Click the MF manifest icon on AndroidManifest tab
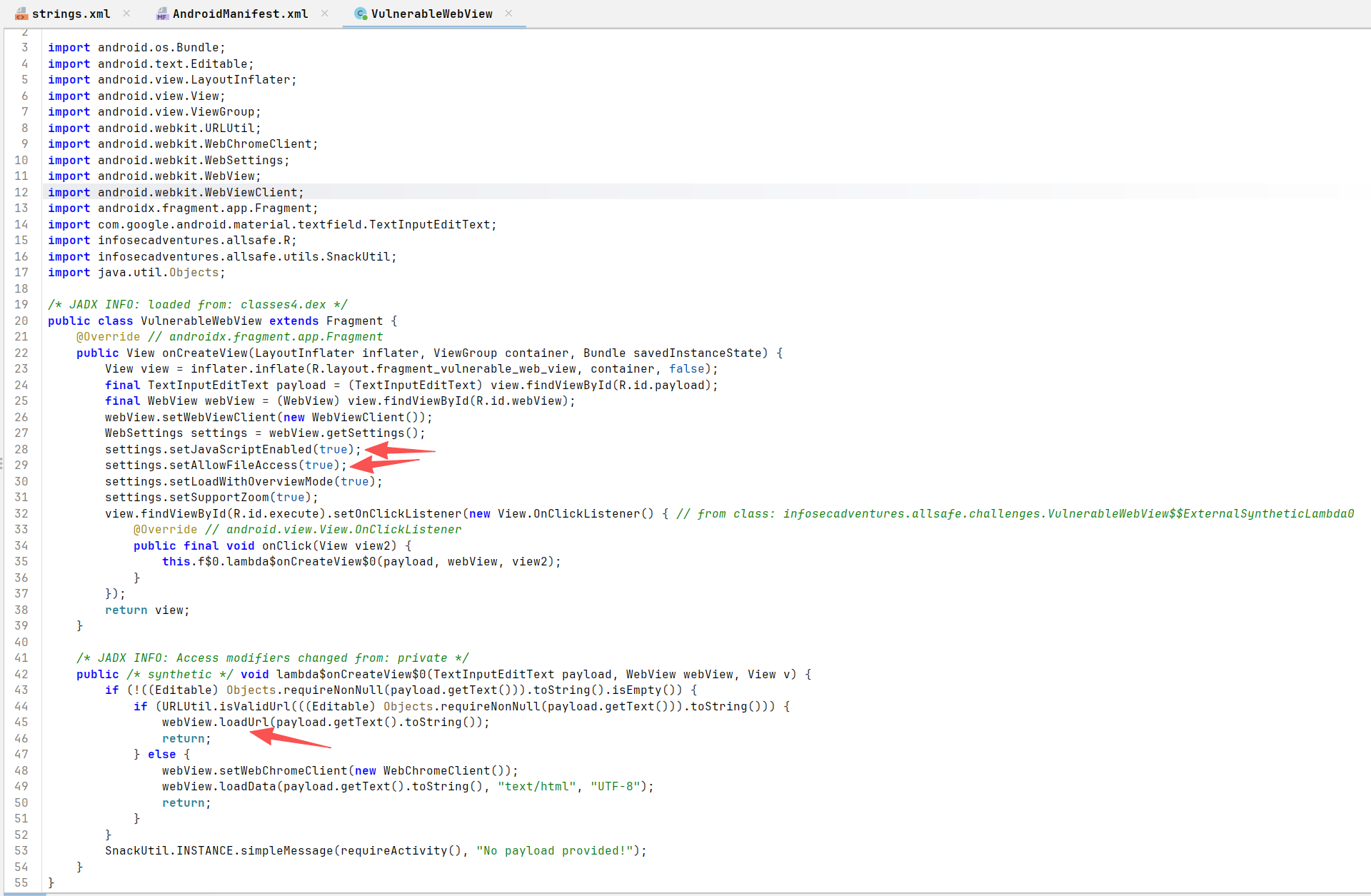The image size is (1371, 896). (x=162, y=14)
